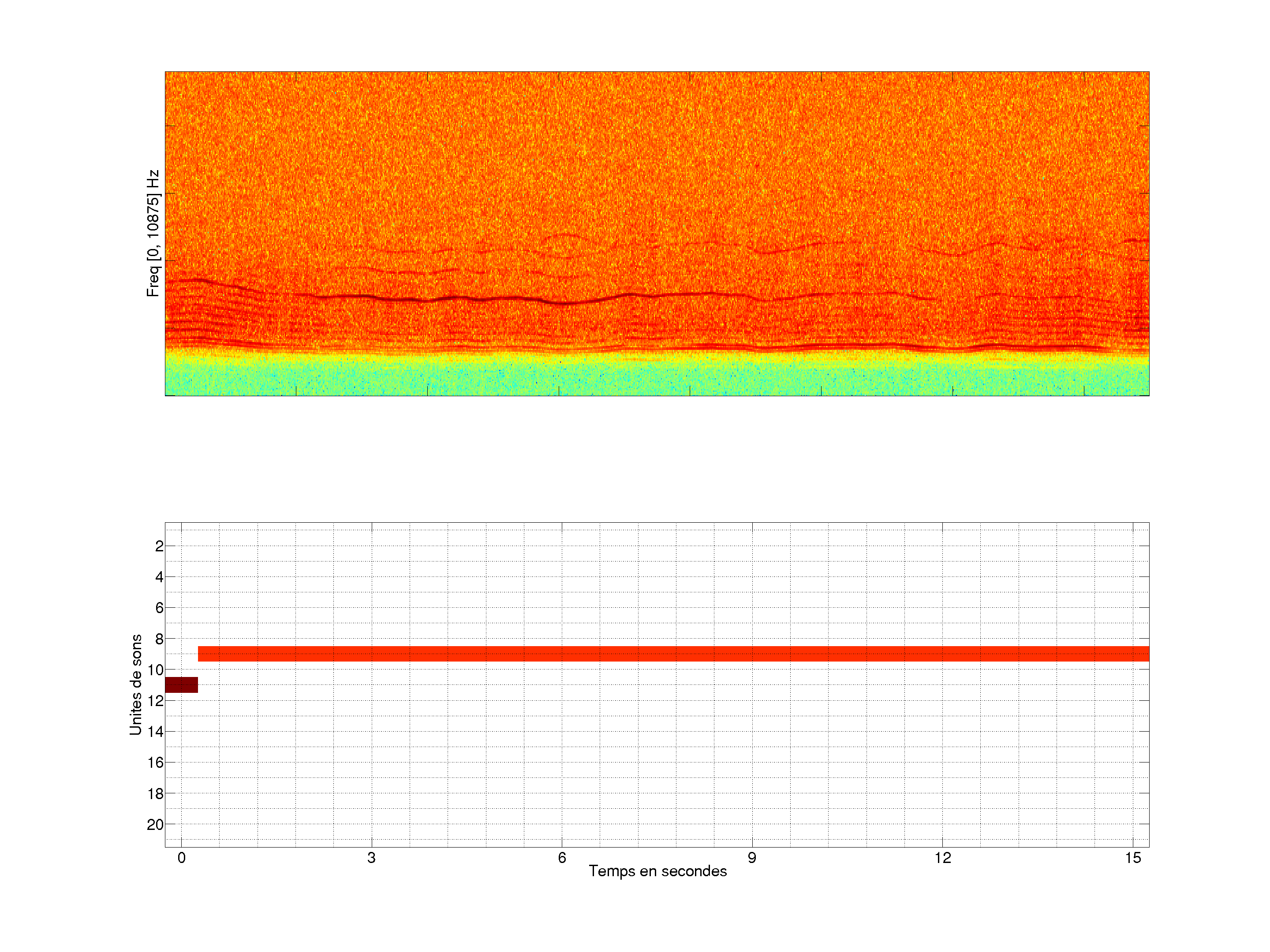Viewport: 1270px width, 952px height.
Task: Click the 'Temps en secondes' x-axis label
Action: [657, 871]
